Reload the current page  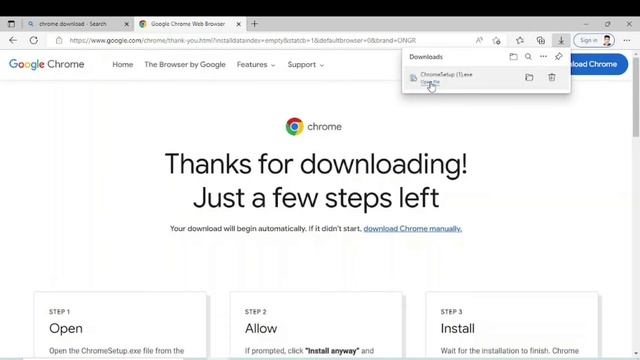click(x=34, y=40)
